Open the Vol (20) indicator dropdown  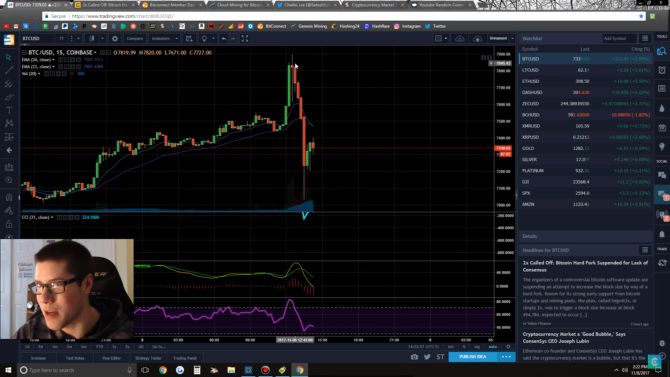(39, 74)
